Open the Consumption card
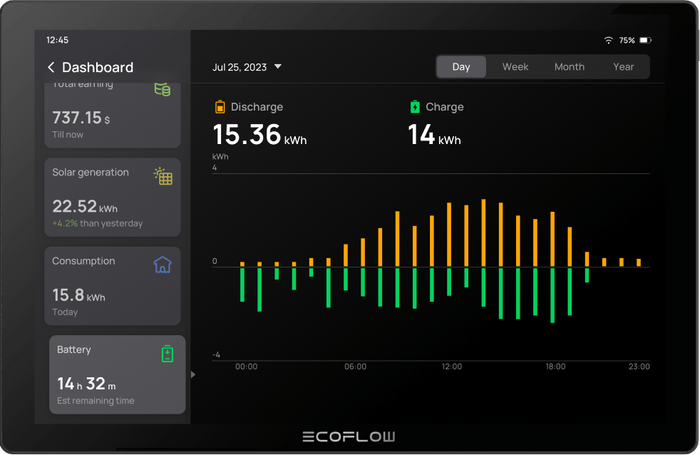Screen dimensions: 700x455 113,285
